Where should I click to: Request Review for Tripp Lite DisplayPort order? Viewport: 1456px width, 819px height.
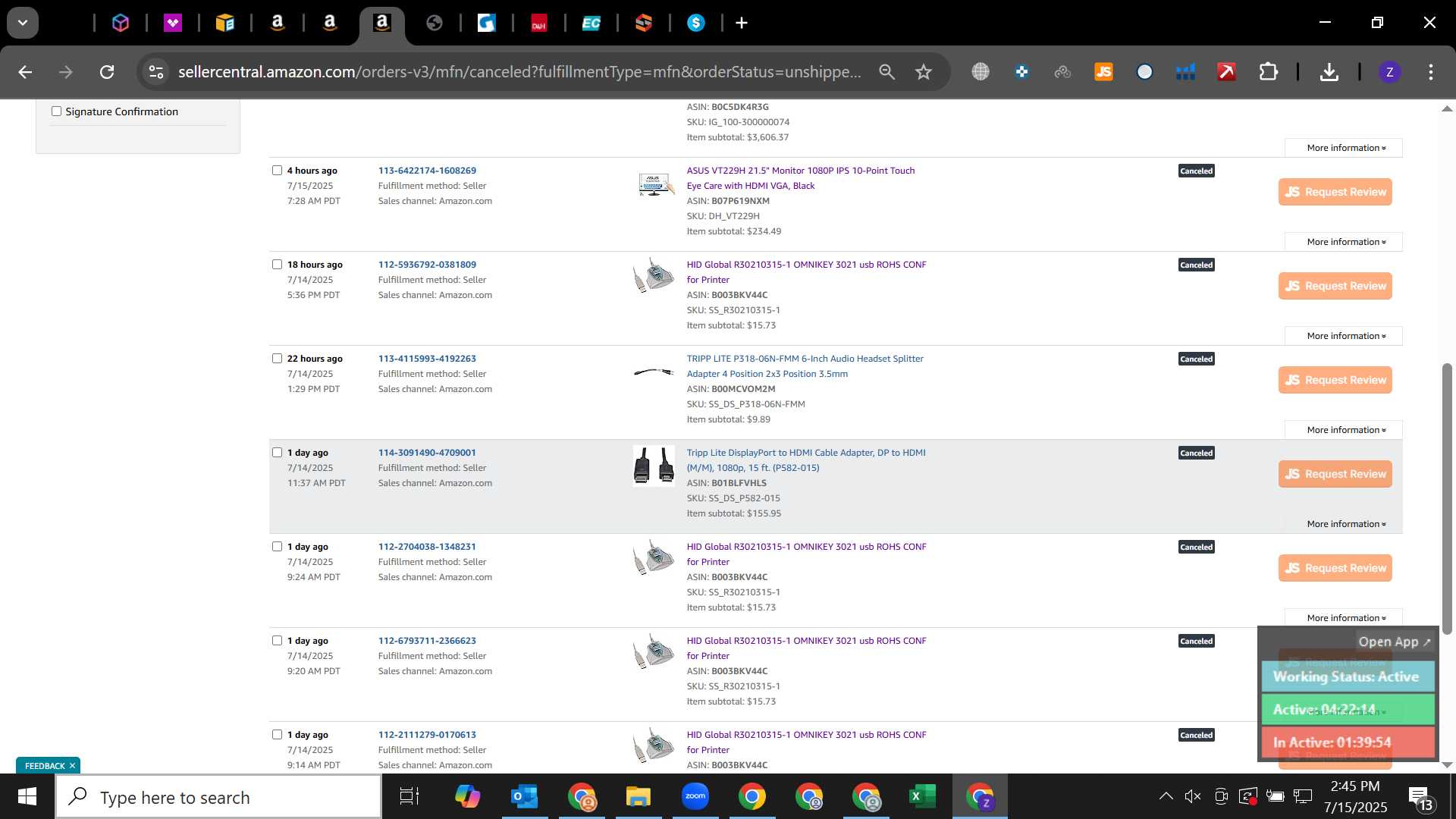pos(1335,474)
